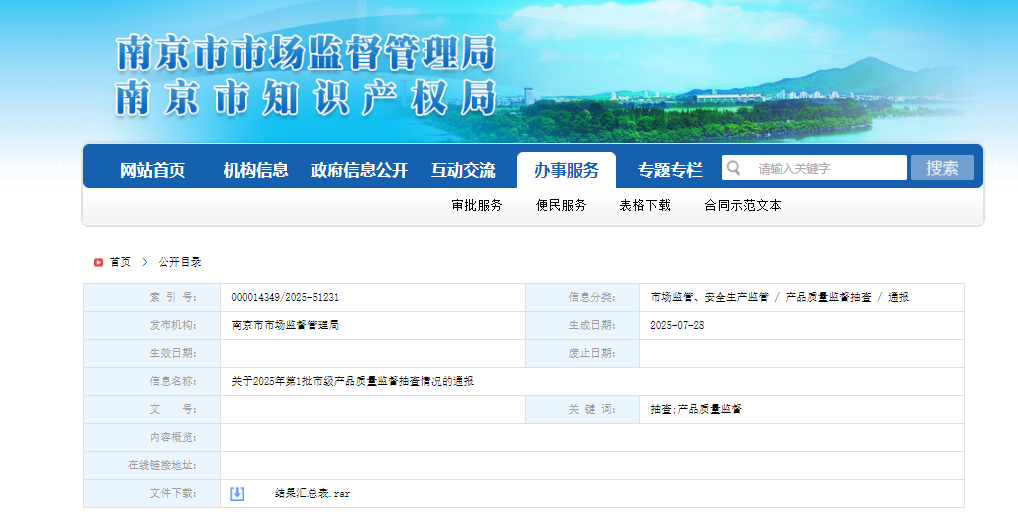Click the 搜索 button

tap(942, 168)
